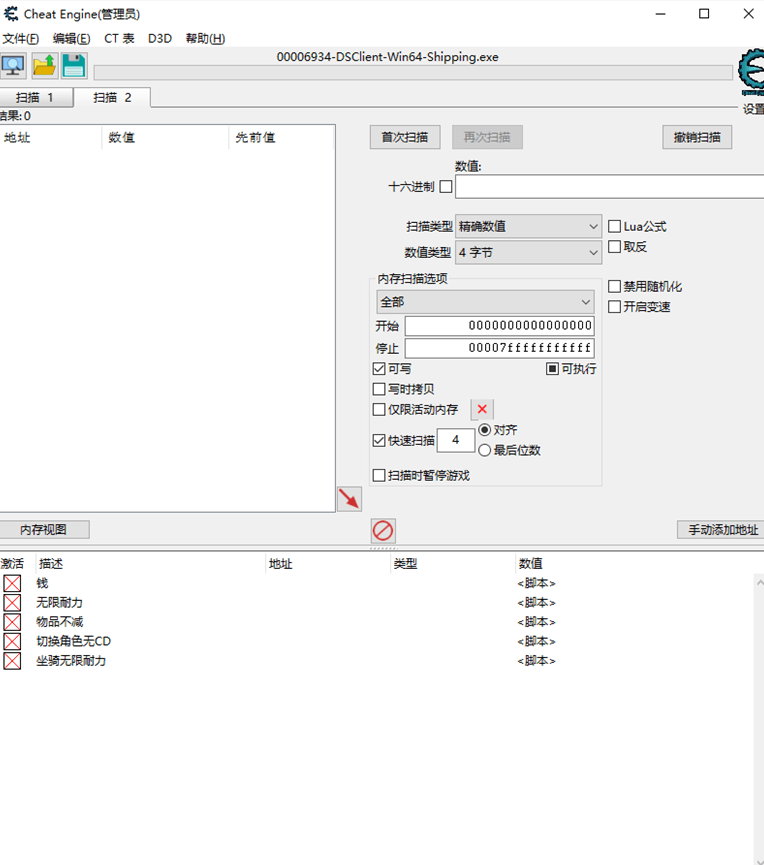Expand the 数值类型 4 字节 dropdown
This screenshot has width=764, height=865.
point(528,253)
